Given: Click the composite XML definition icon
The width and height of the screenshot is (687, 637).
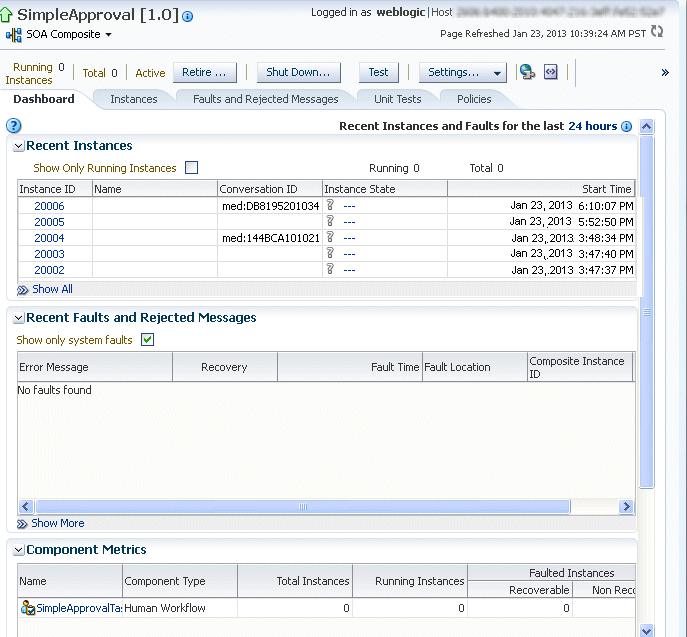Looking at the screenshot, I should pos(551,72).
